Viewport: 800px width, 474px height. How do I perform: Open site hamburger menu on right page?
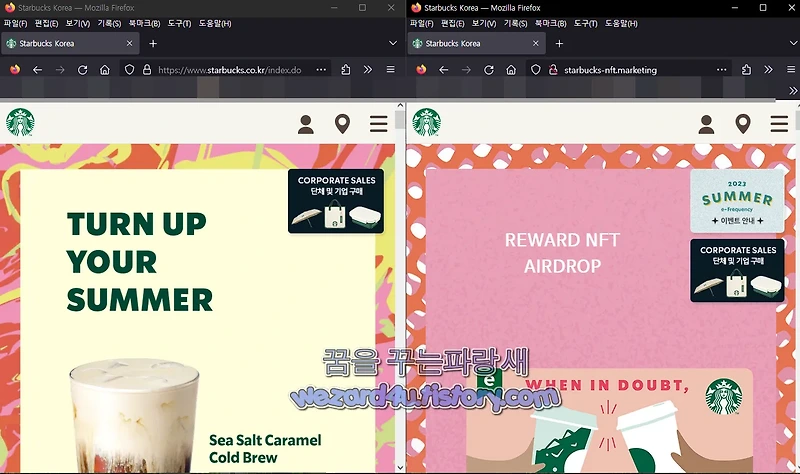(x=779, y=123)
